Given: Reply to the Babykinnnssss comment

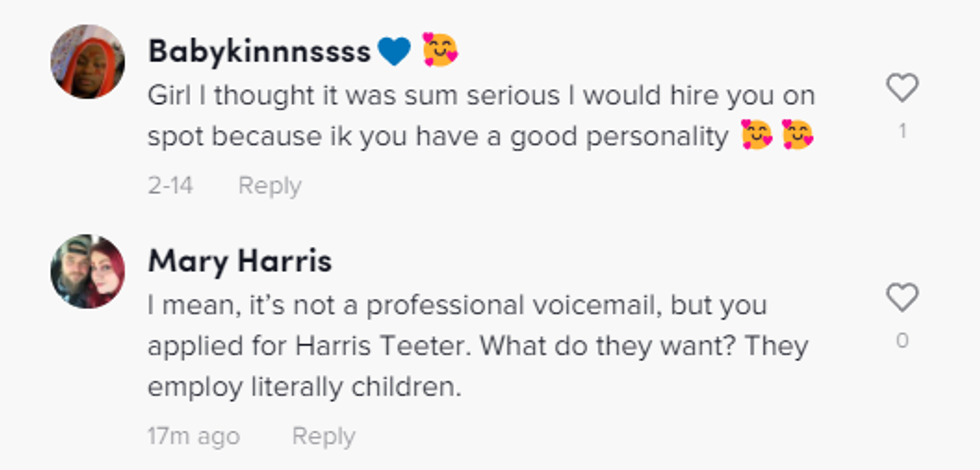Looking at the screenshot, I should click(269, 186).
